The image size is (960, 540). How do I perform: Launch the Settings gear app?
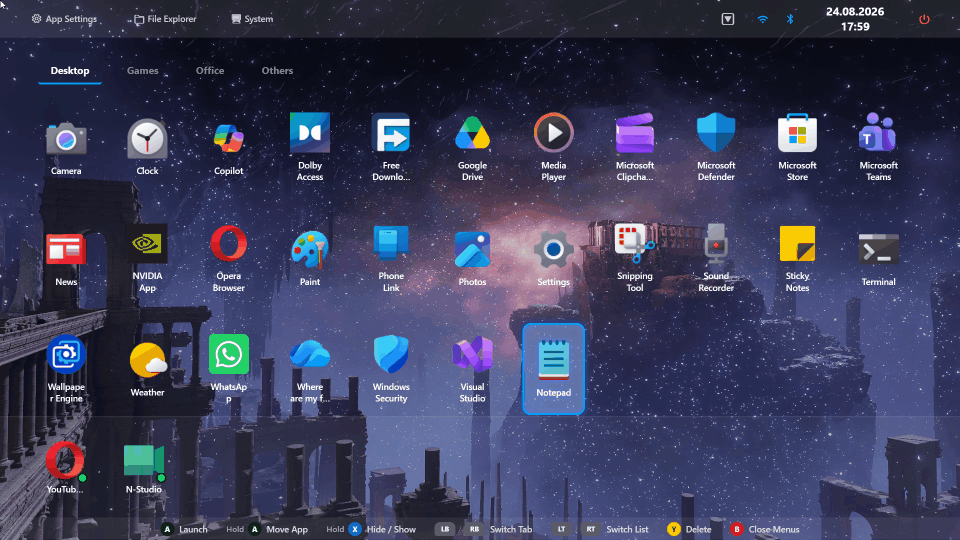coord(553,259)
